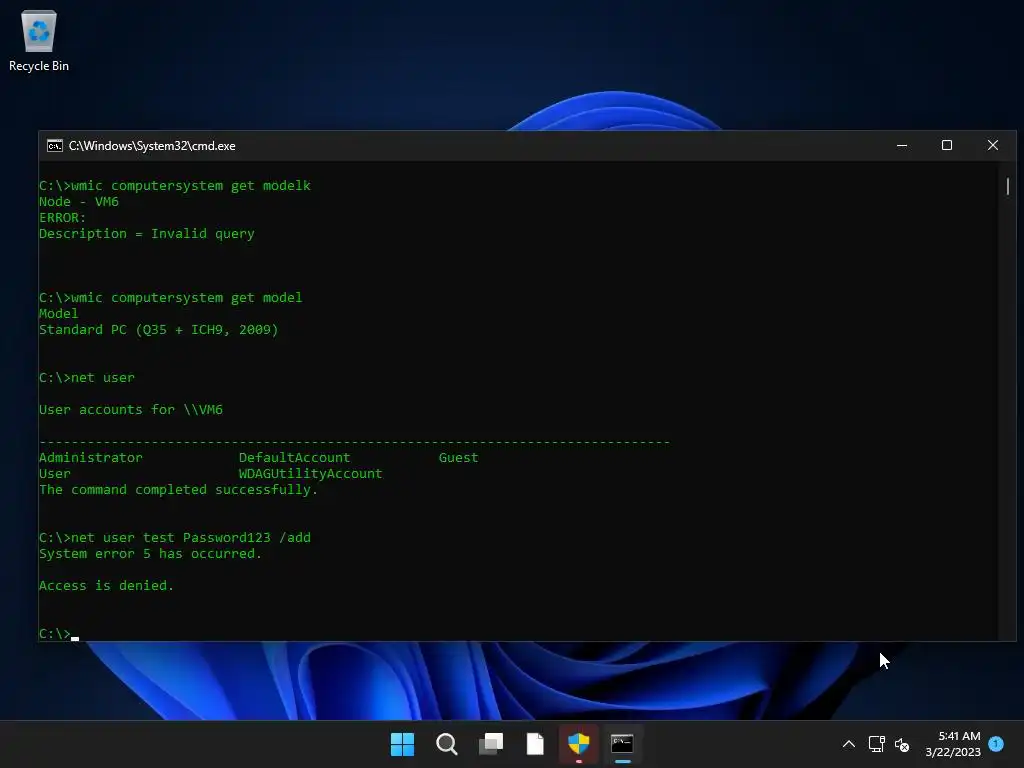Open the notification badge in the tray
This screenshot has width=1024, height=768.
click(996, 743)
